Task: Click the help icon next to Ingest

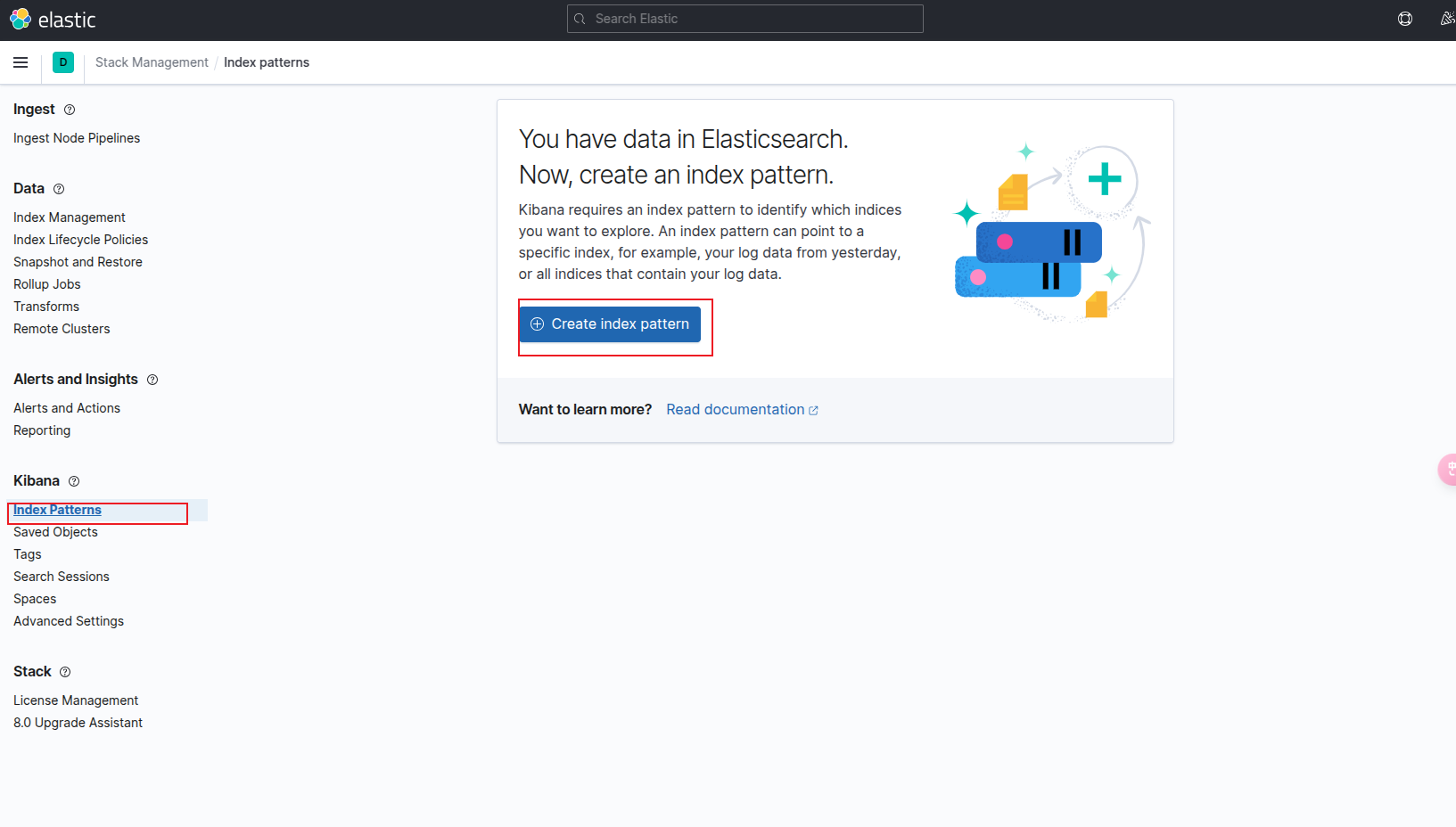Action: (x=70, y=110)
